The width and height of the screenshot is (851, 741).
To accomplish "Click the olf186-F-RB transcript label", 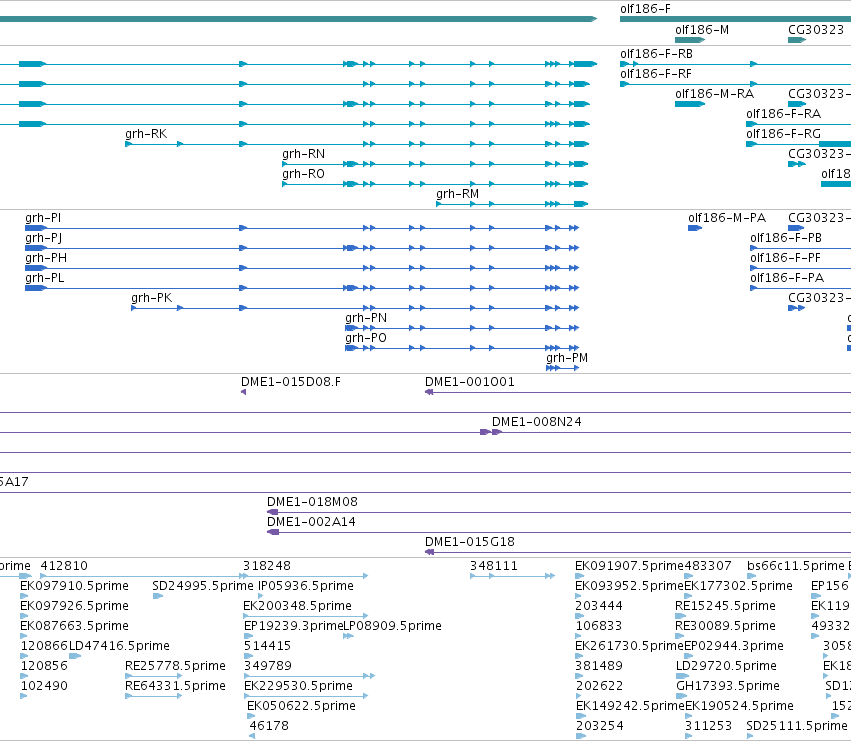I will click(x=656, y=54).
